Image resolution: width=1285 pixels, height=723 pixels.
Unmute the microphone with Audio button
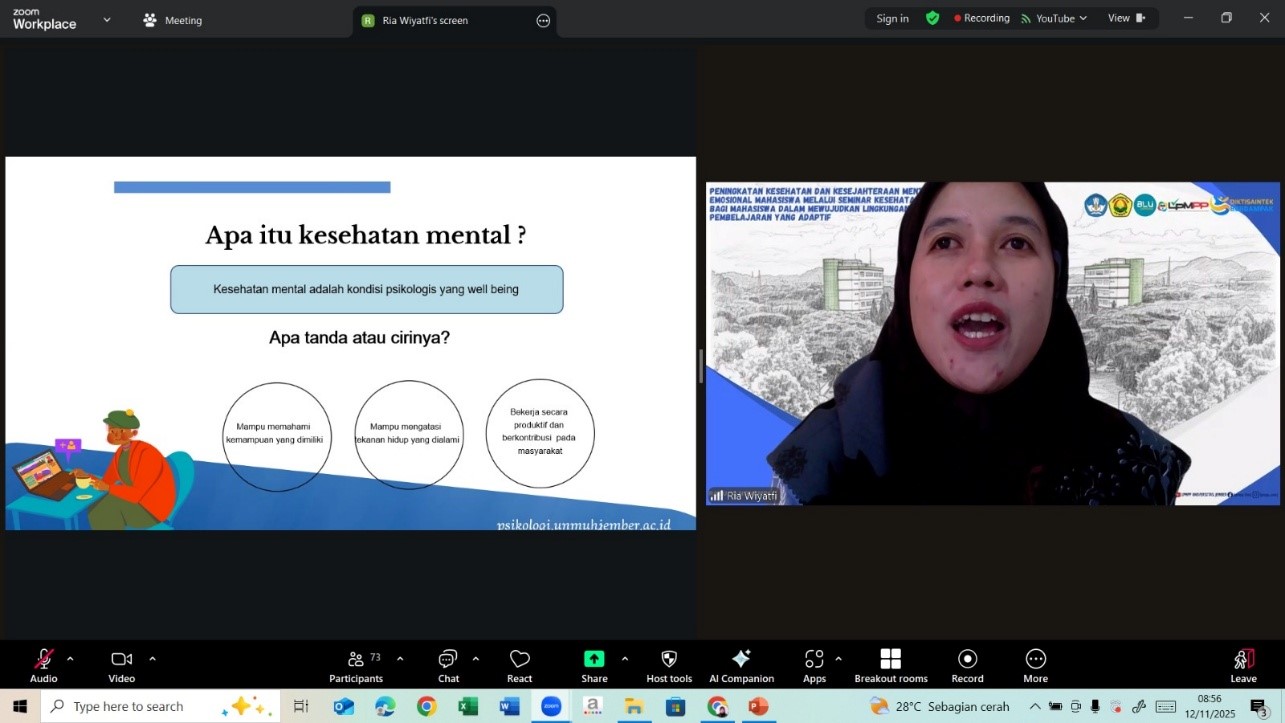pos(43,660)
